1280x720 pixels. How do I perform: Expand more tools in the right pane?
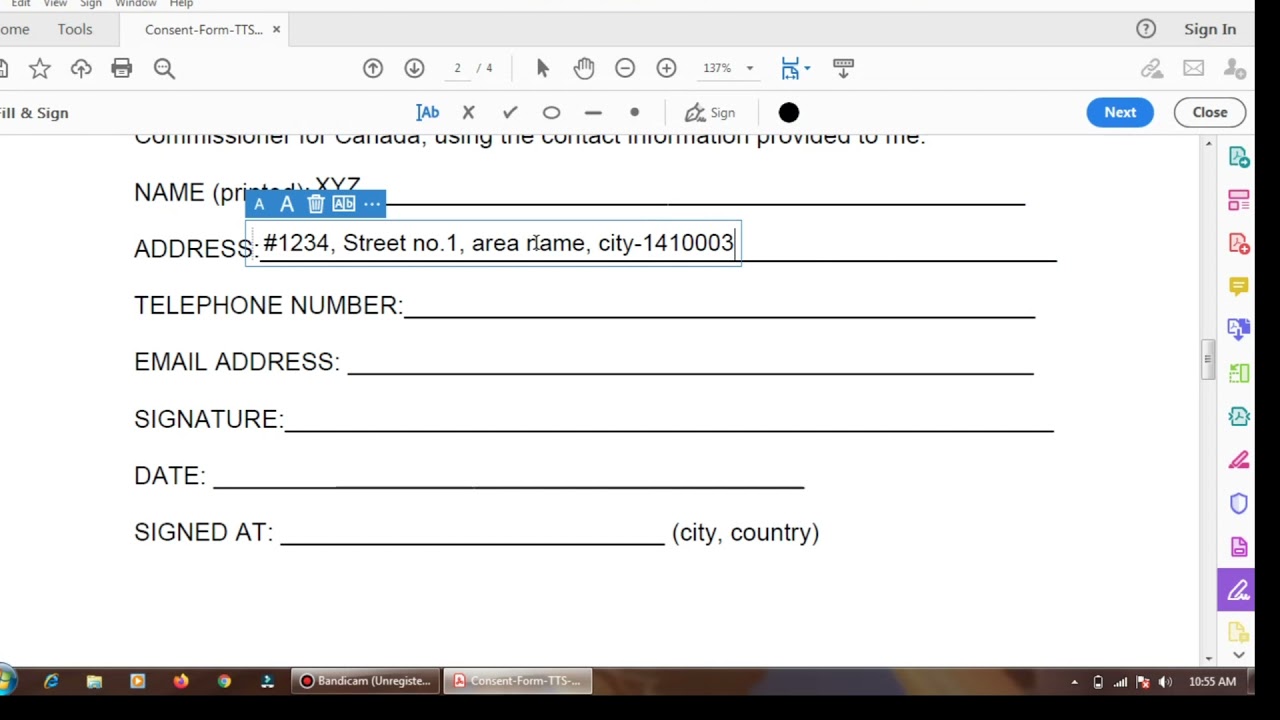pyautogui.click(x=1239, y=655)
